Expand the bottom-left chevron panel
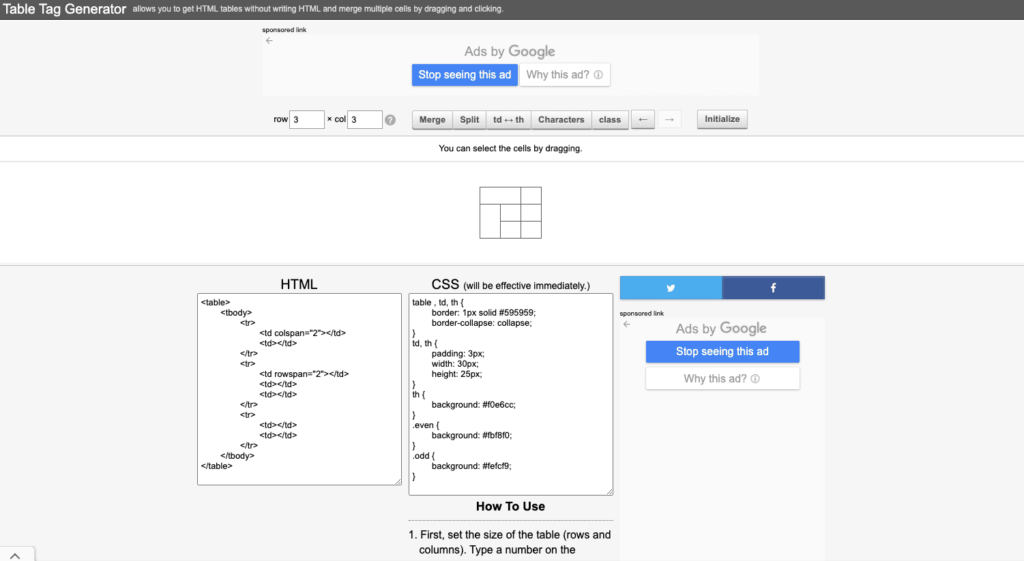The width and height of the screenshot is (1024, 561). point(17,553)
